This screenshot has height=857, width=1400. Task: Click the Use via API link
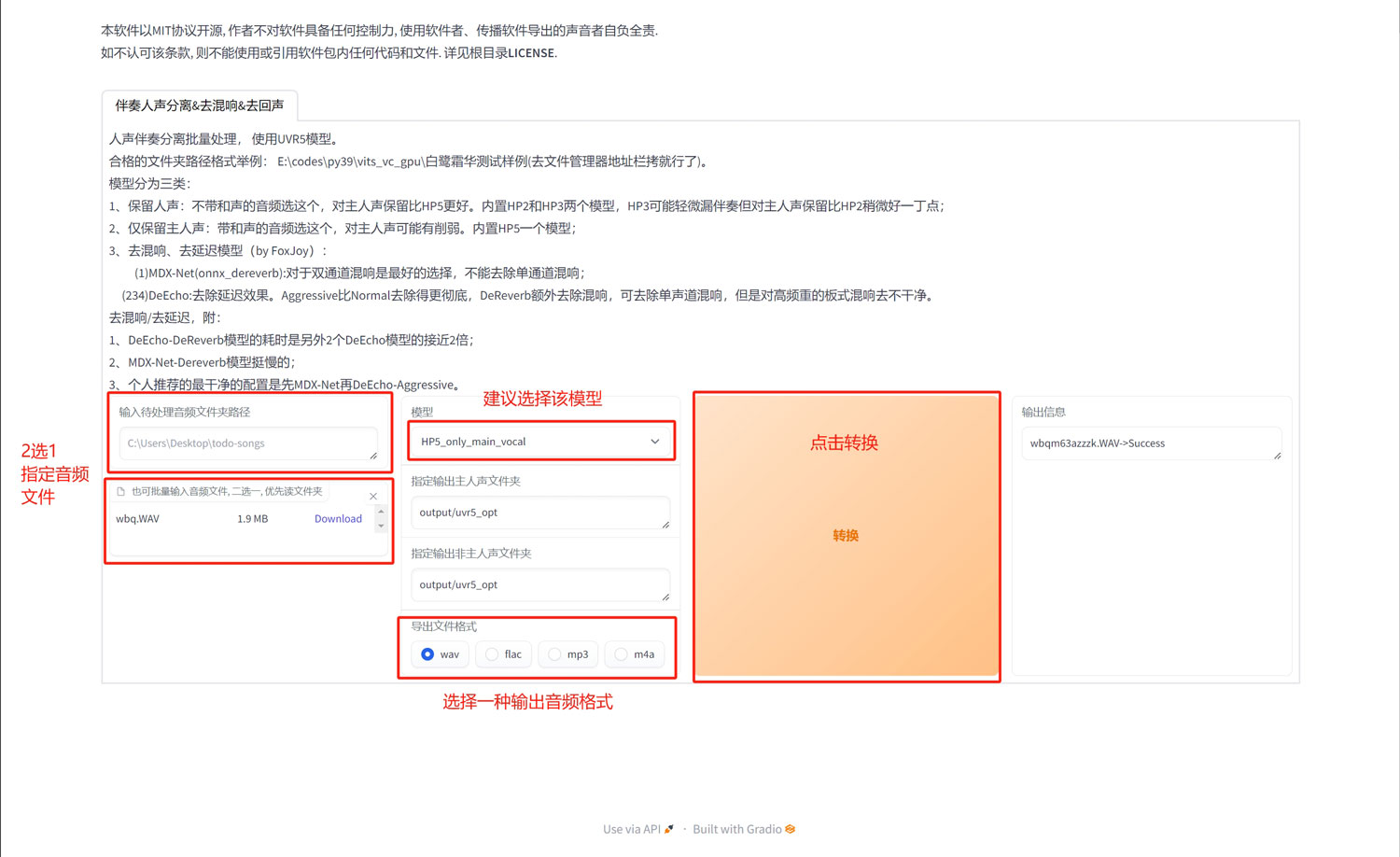click(637, 829)
